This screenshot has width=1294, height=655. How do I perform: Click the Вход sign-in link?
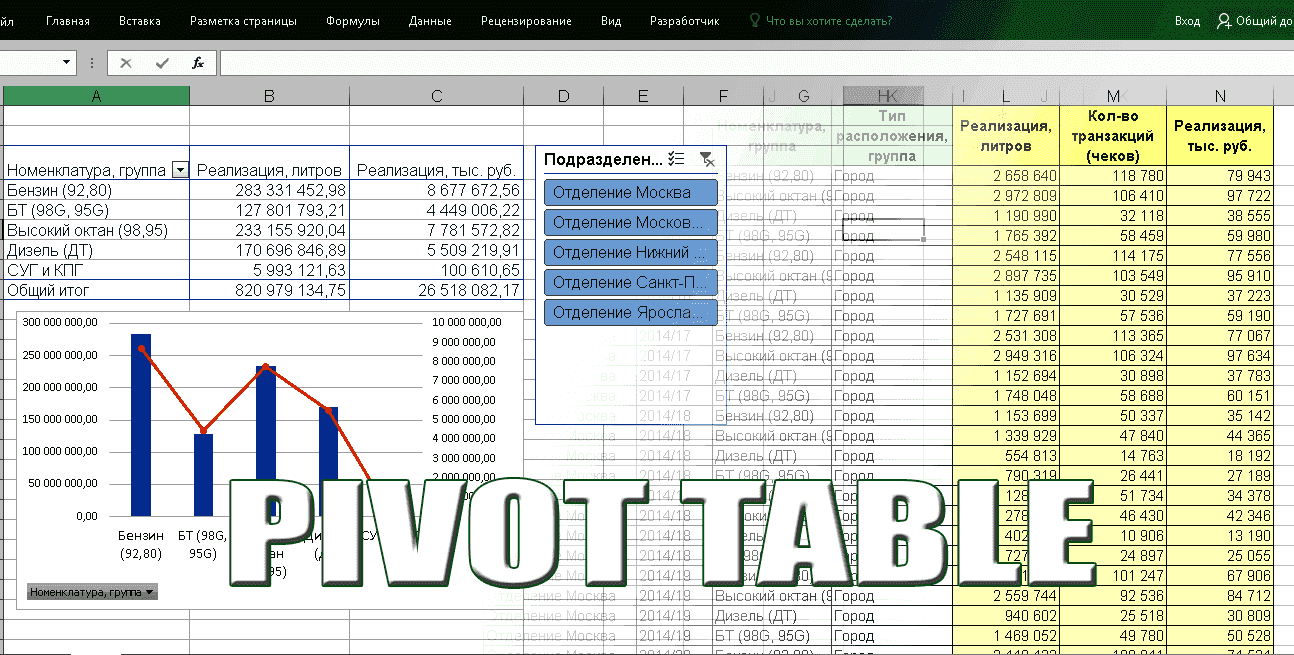click(x=1187, y=21)
